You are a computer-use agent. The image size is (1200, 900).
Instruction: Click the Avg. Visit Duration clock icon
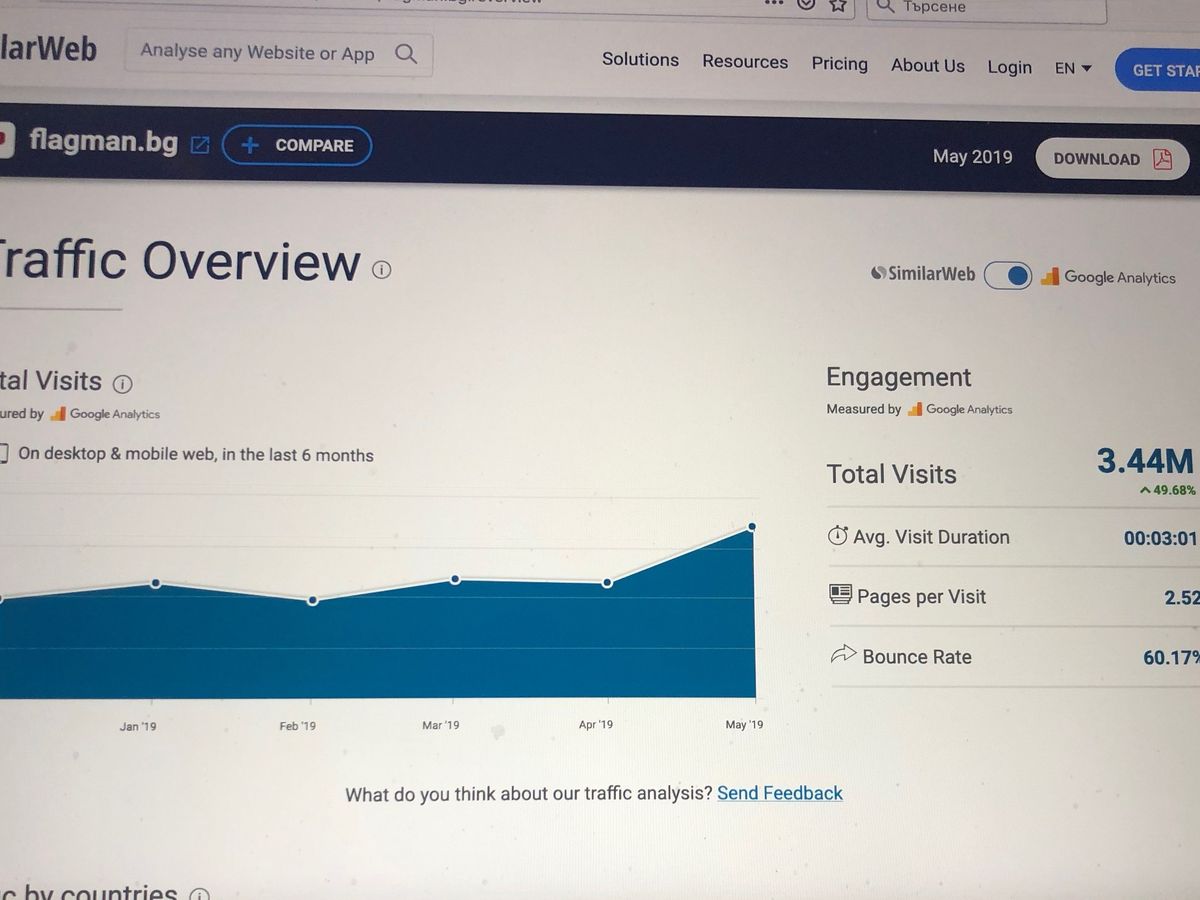click(838, 536)
